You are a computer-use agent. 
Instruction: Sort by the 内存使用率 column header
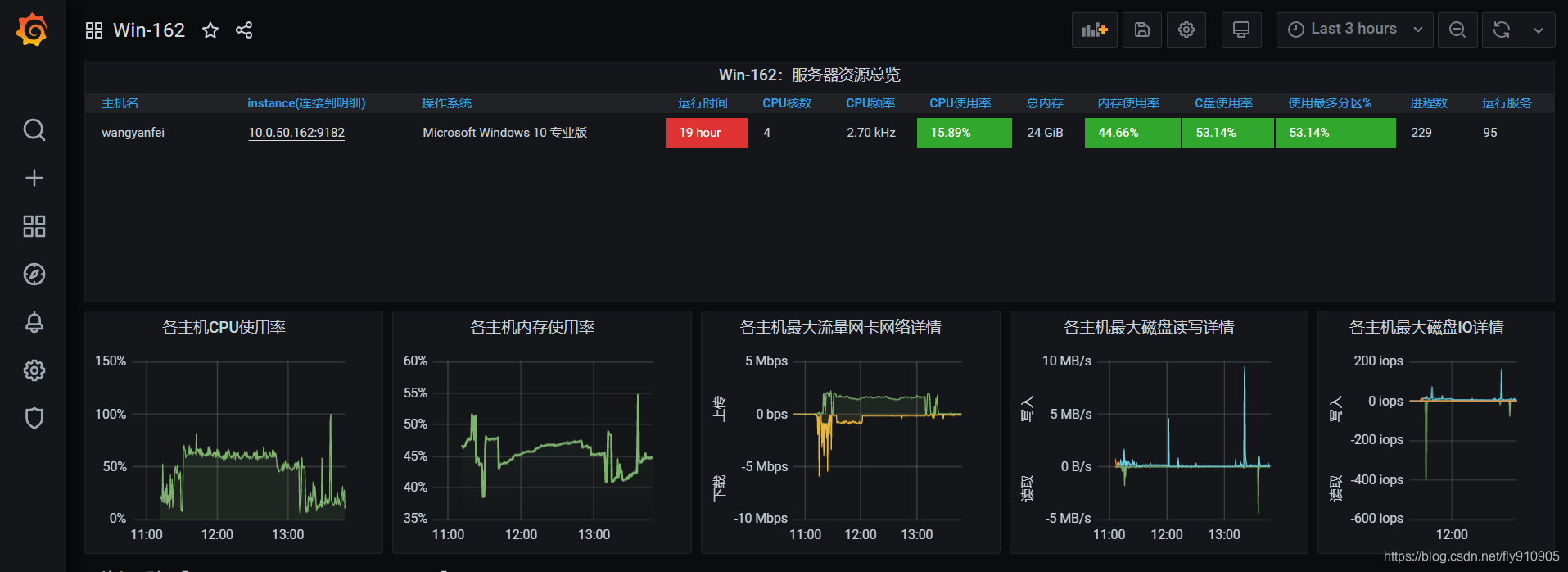(1128, 103)
